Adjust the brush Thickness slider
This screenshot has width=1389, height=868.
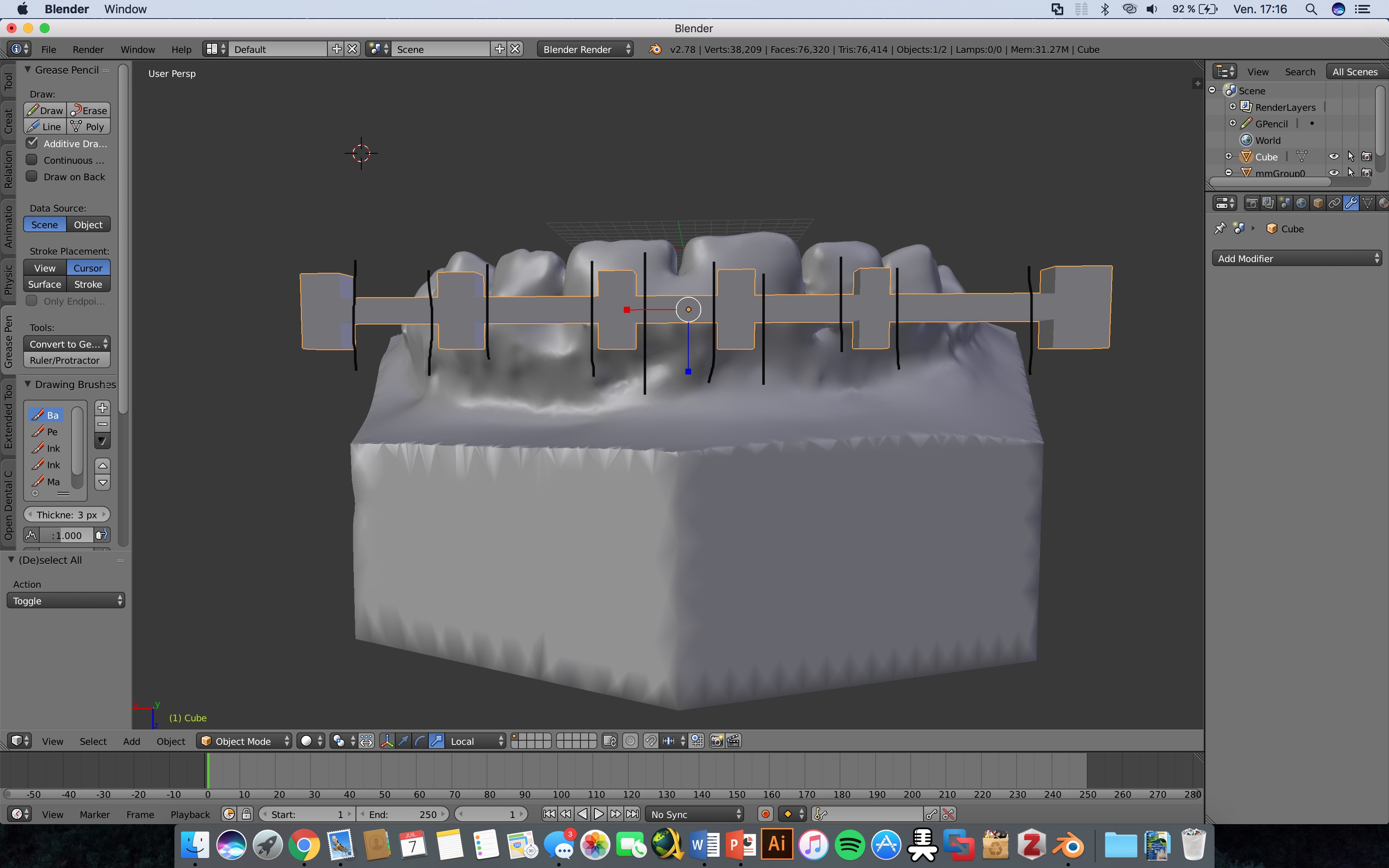[x=67, y=514]
